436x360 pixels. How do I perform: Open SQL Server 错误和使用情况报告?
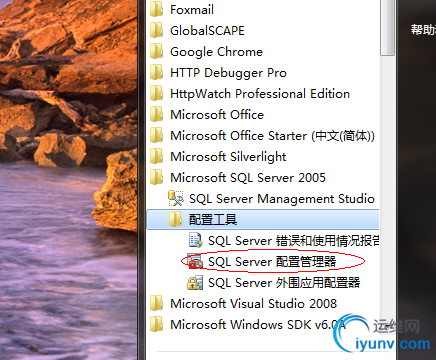click(x=293, y=241)
